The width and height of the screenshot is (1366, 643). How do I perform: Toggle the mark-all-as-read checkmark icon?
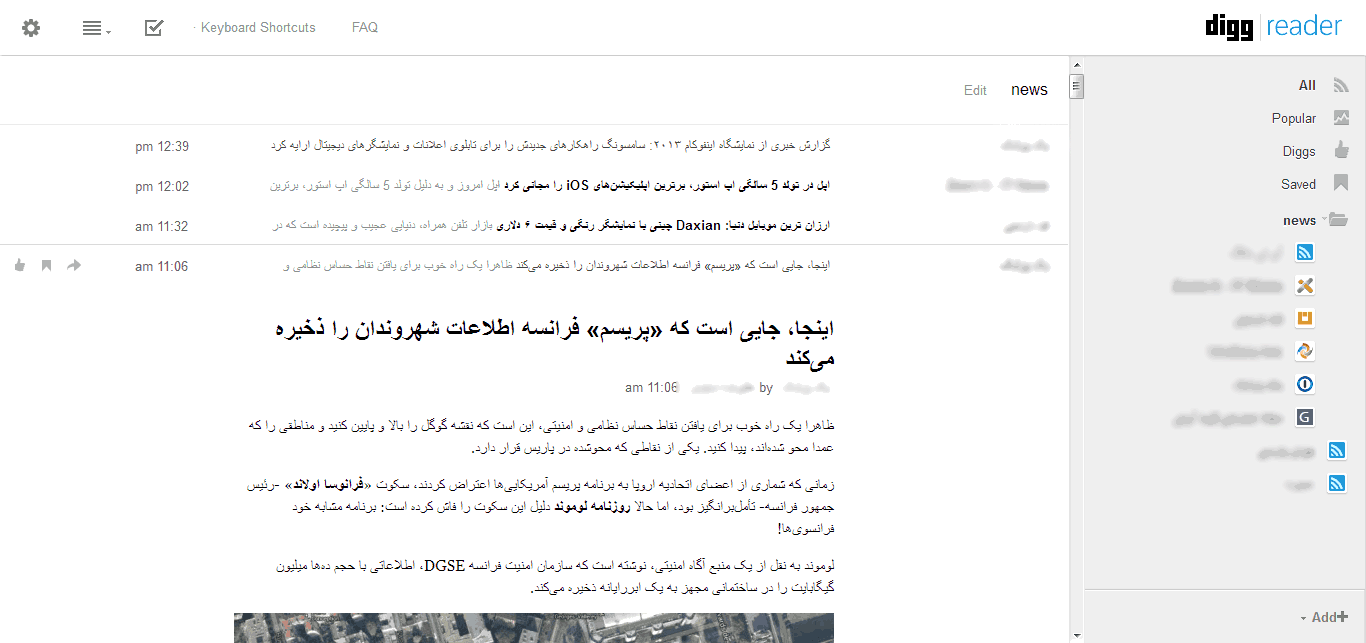153,28
